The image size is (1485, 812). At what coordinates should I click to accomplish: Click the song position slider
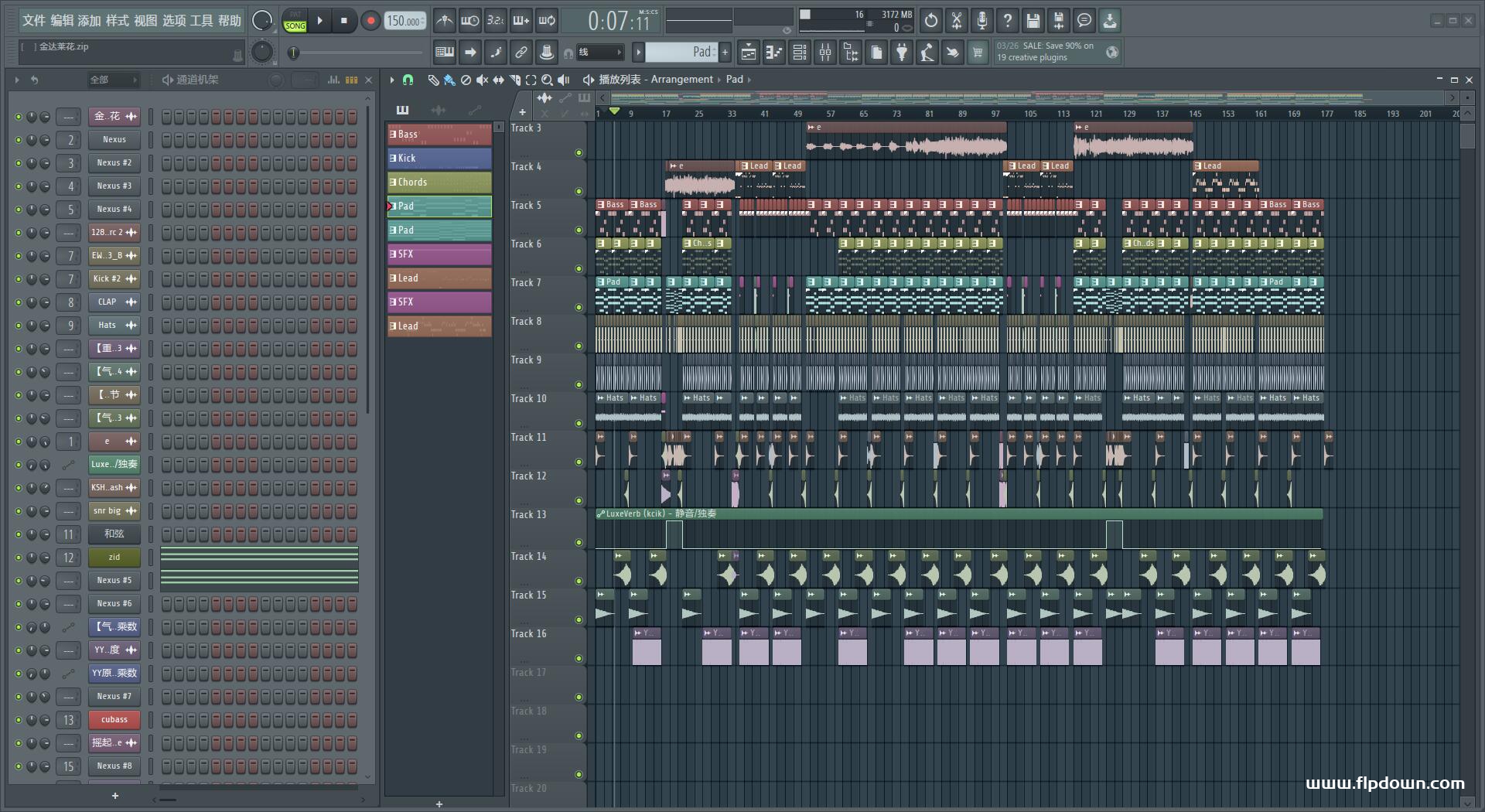click(357, 53)
